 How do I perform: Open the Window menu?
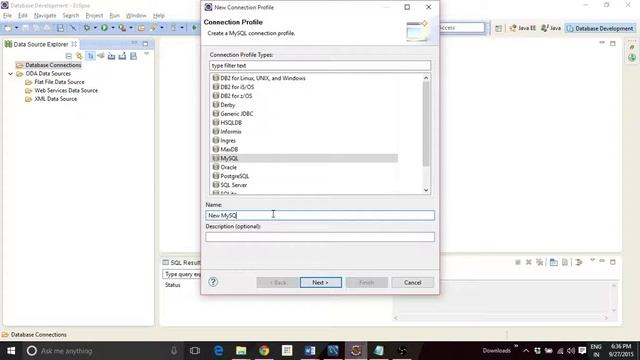click(x=136, y=16)
